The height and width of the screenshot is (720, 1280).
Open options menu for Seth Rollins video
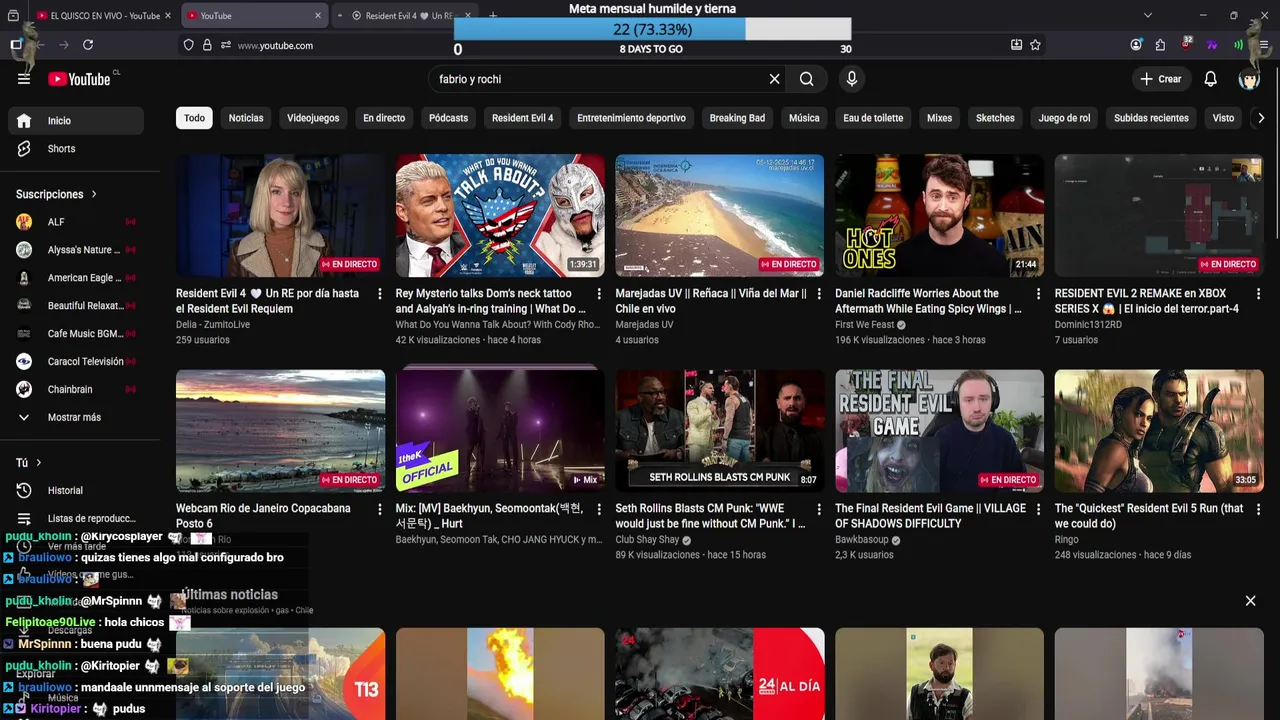pyautogui.click(x=819, y=509)
